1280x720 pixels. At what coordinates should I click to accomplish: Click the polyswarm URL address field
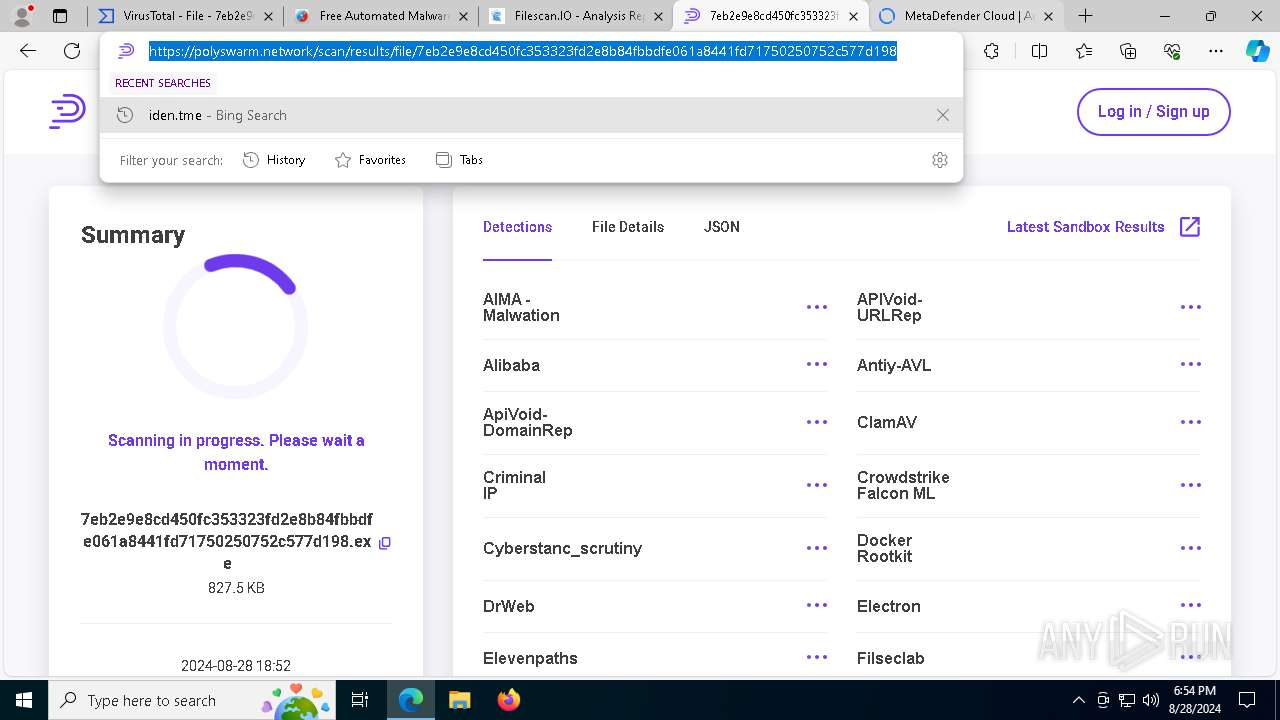(522, 51)
